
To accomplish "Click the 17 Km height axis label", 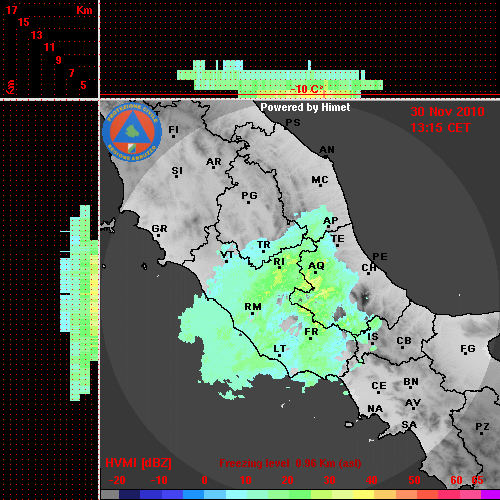I will 11,10.
